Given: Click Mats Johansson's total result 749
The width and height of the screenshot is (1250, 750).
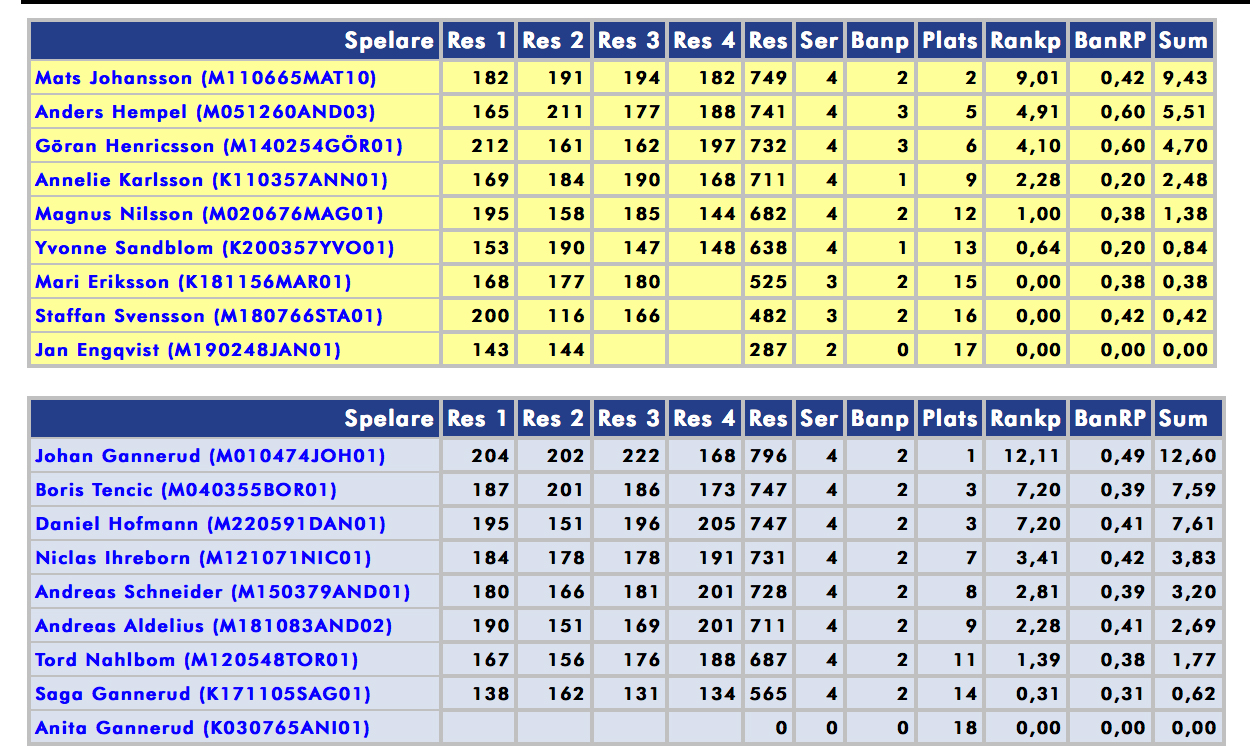Looking at the screenshot, I should pos(768,78).
